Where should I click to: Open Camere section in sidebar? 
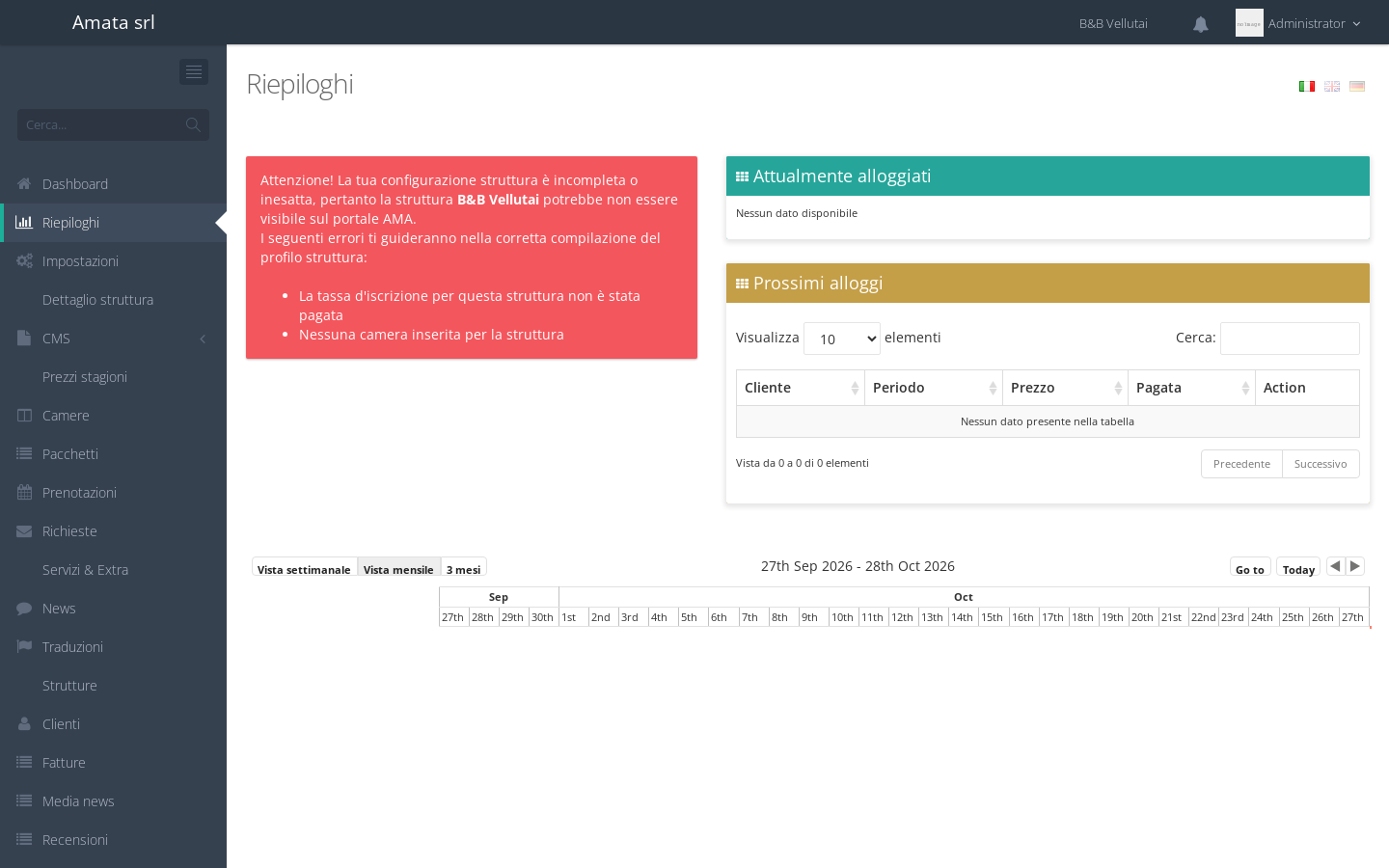114,416
